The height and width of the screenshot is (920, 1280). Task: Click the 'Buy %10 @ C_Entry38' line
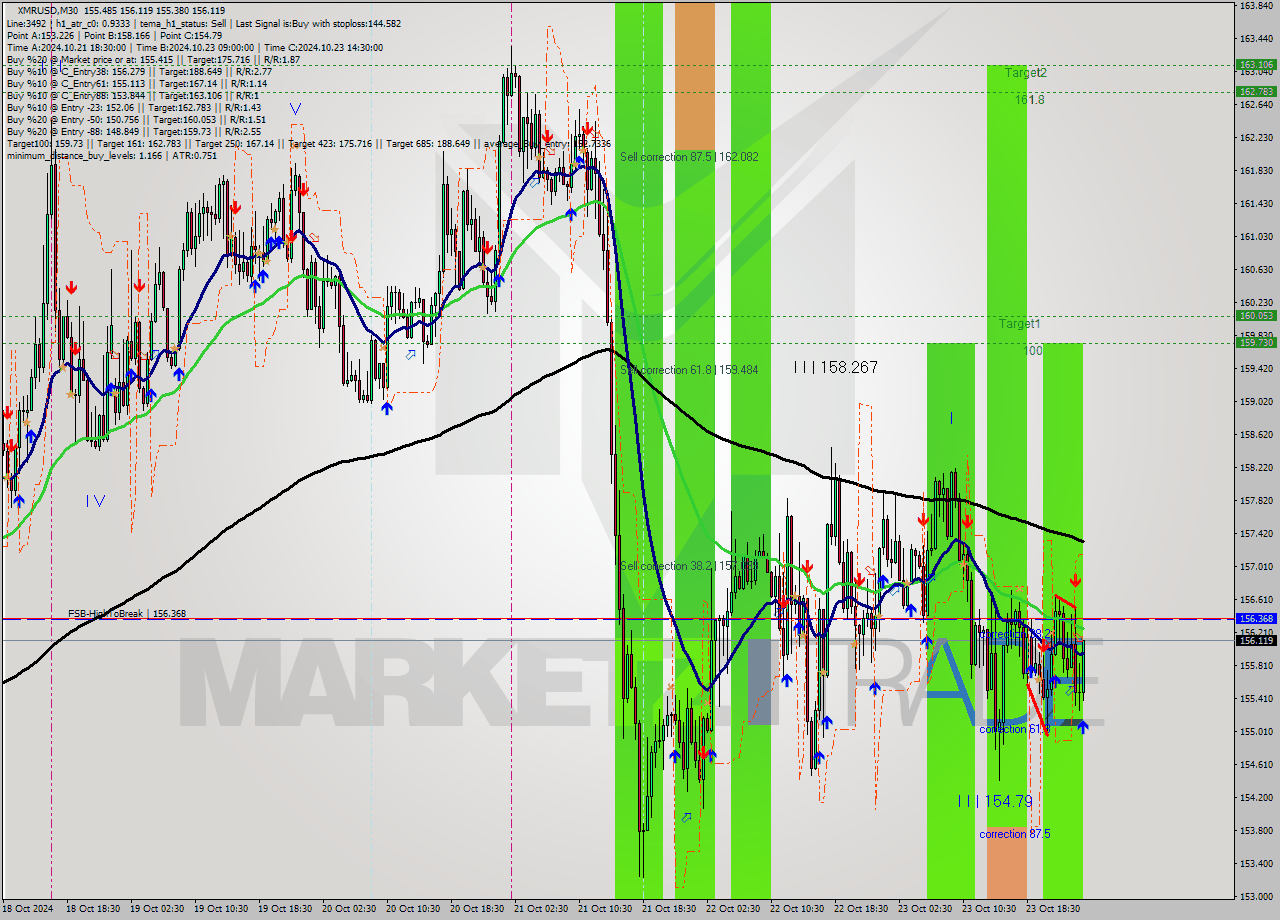(139, 71)
